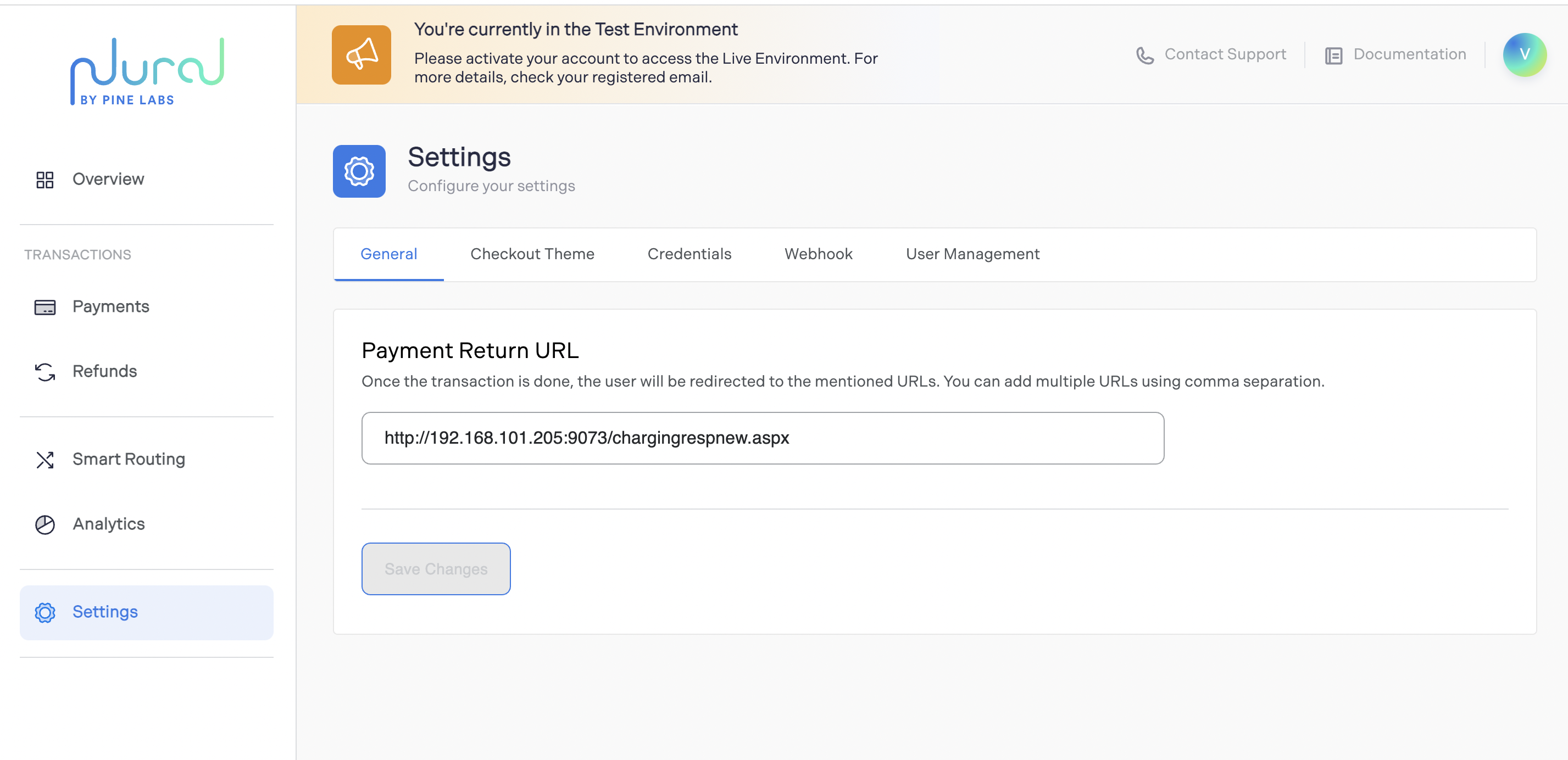Go to the User Management tab

click(972, 254)
